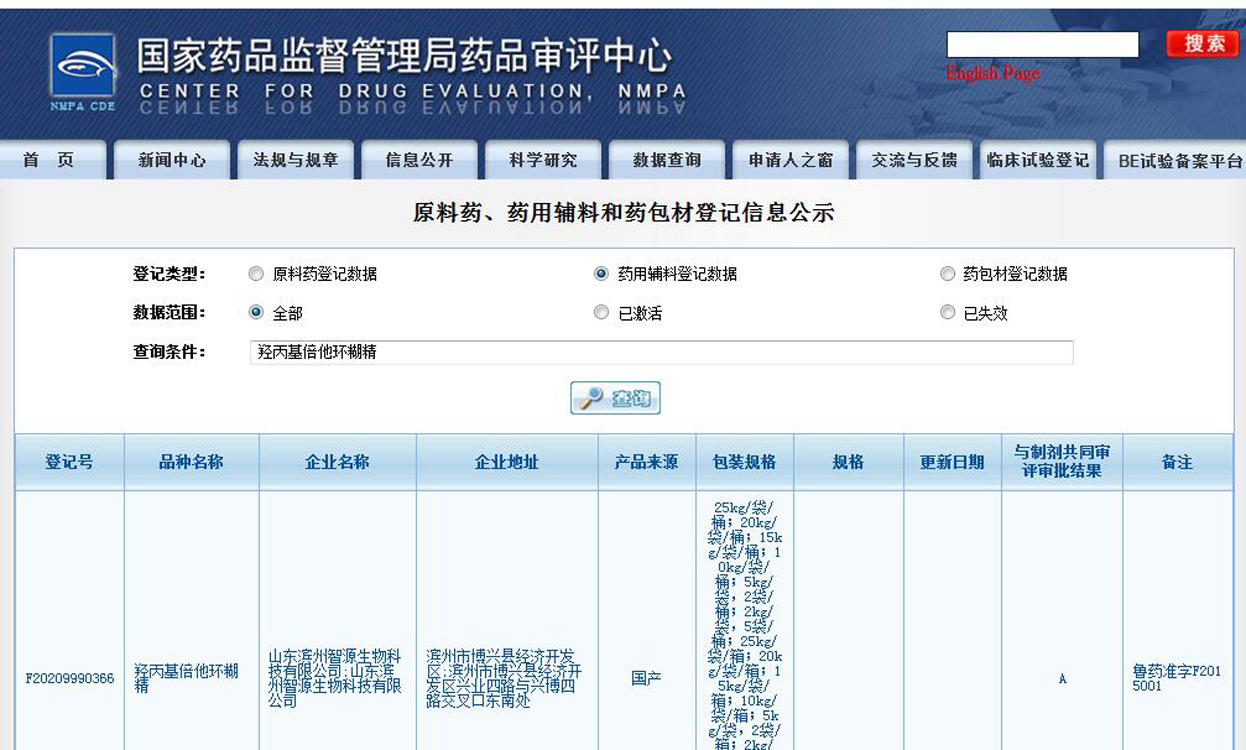Click the magnifier query button
1246x750 pixels.
[x=615, y=398]
